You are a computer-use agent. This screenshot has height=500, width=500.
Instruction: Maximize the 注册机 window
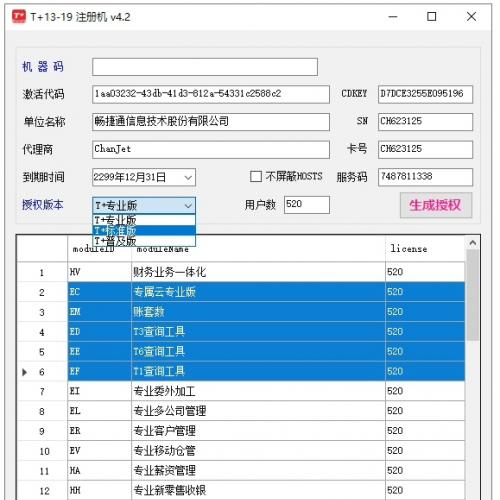432,16
